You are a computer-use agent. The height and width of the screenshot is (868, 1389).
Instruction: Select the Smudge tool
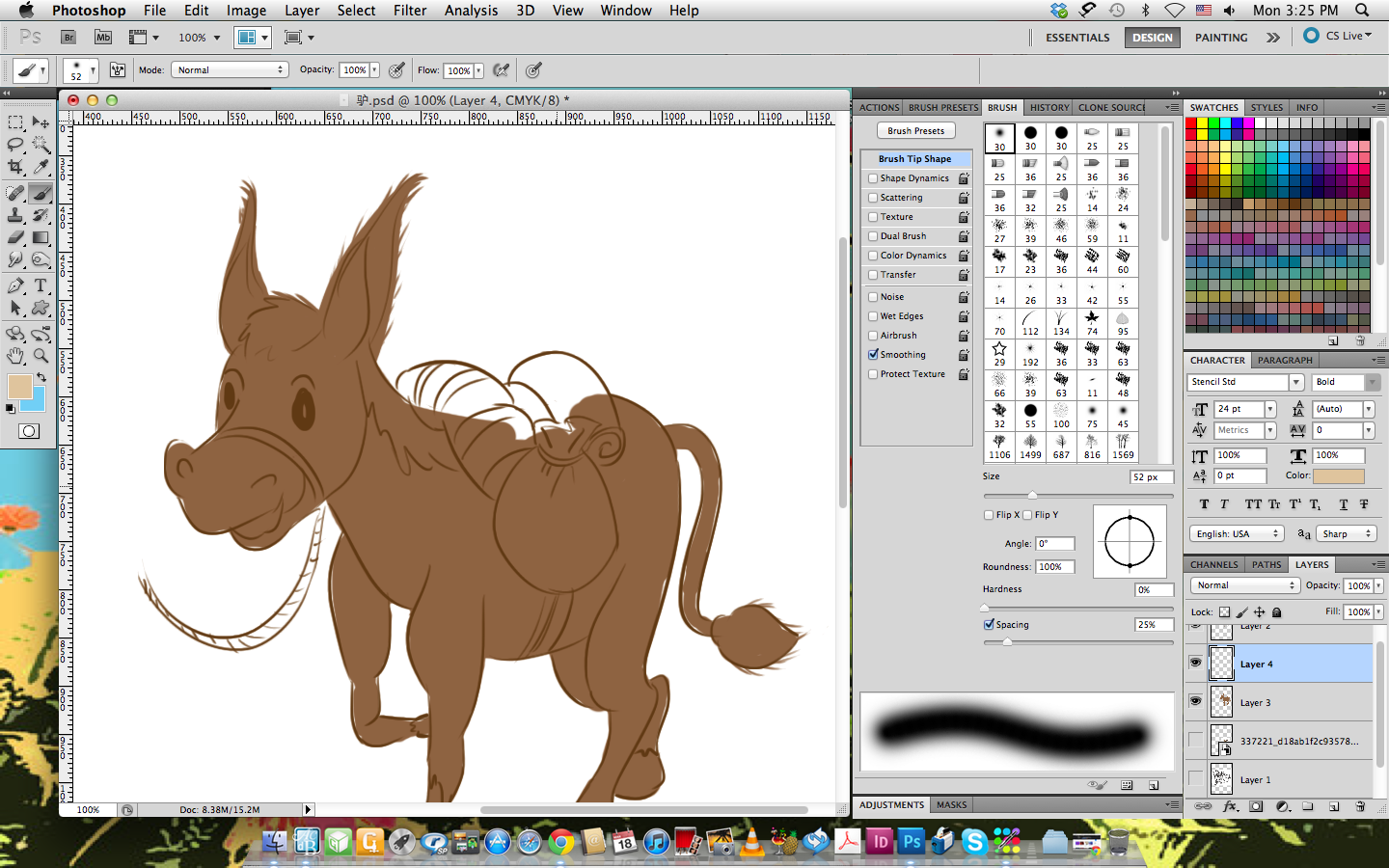point(15,259)
